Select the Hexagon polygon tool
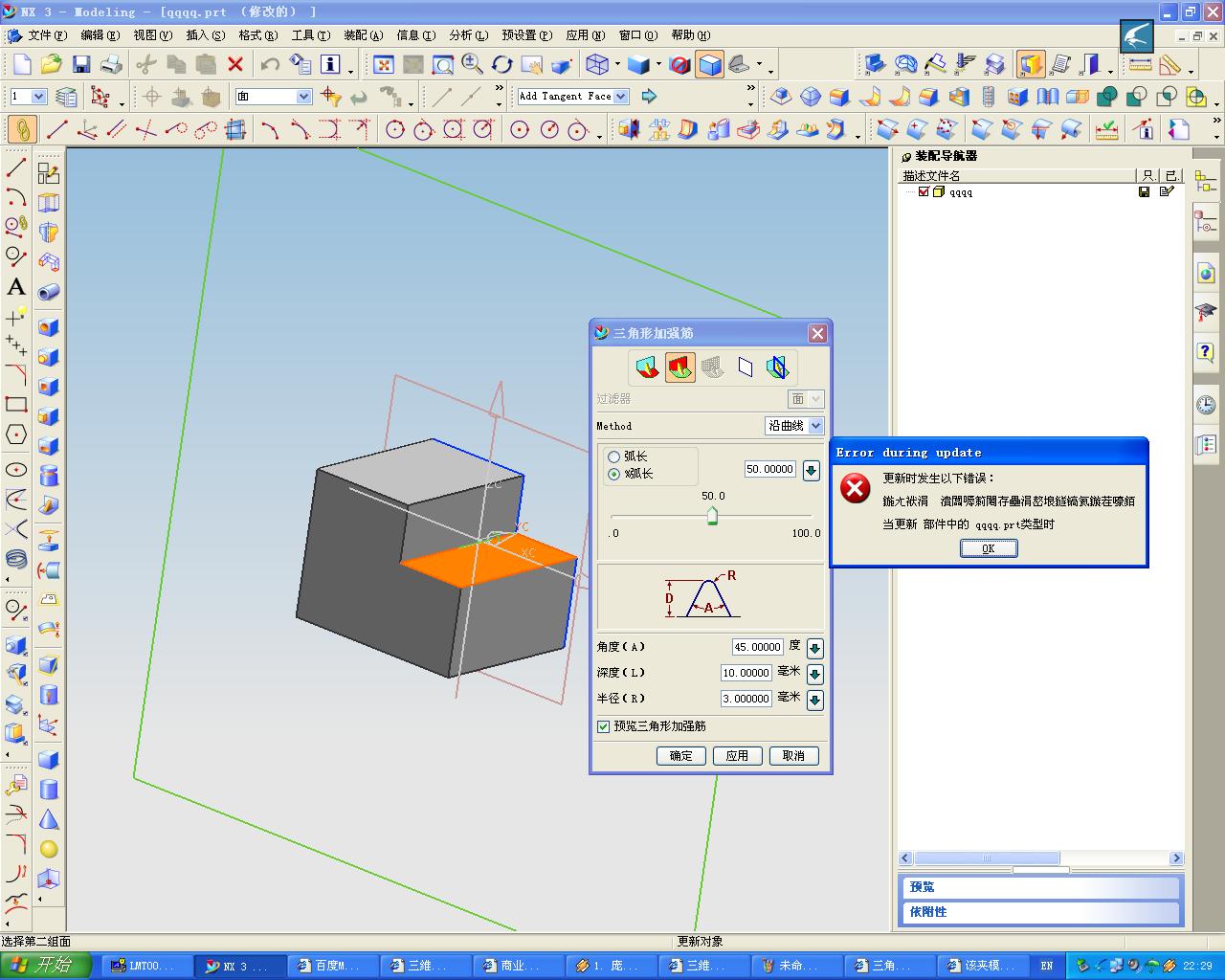 (x=16, y=434)
